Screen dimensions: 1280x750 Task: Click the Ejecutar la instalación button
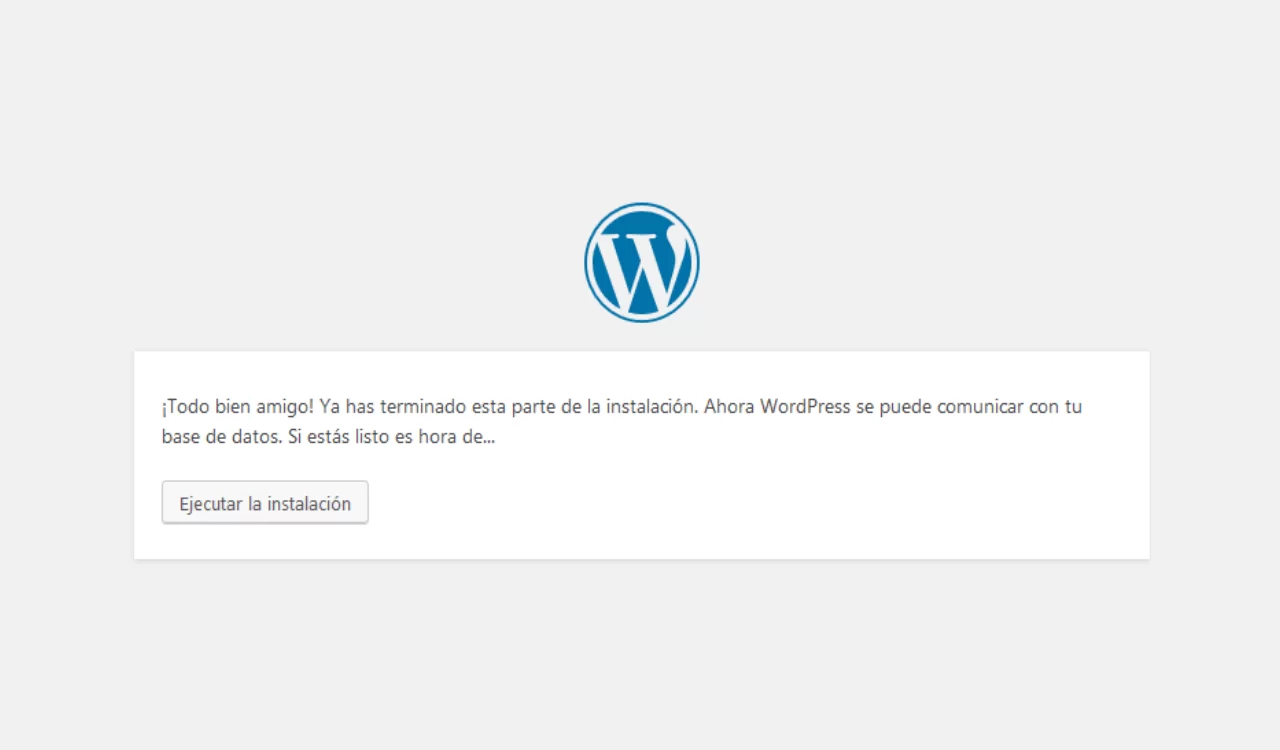pos(265,503)
